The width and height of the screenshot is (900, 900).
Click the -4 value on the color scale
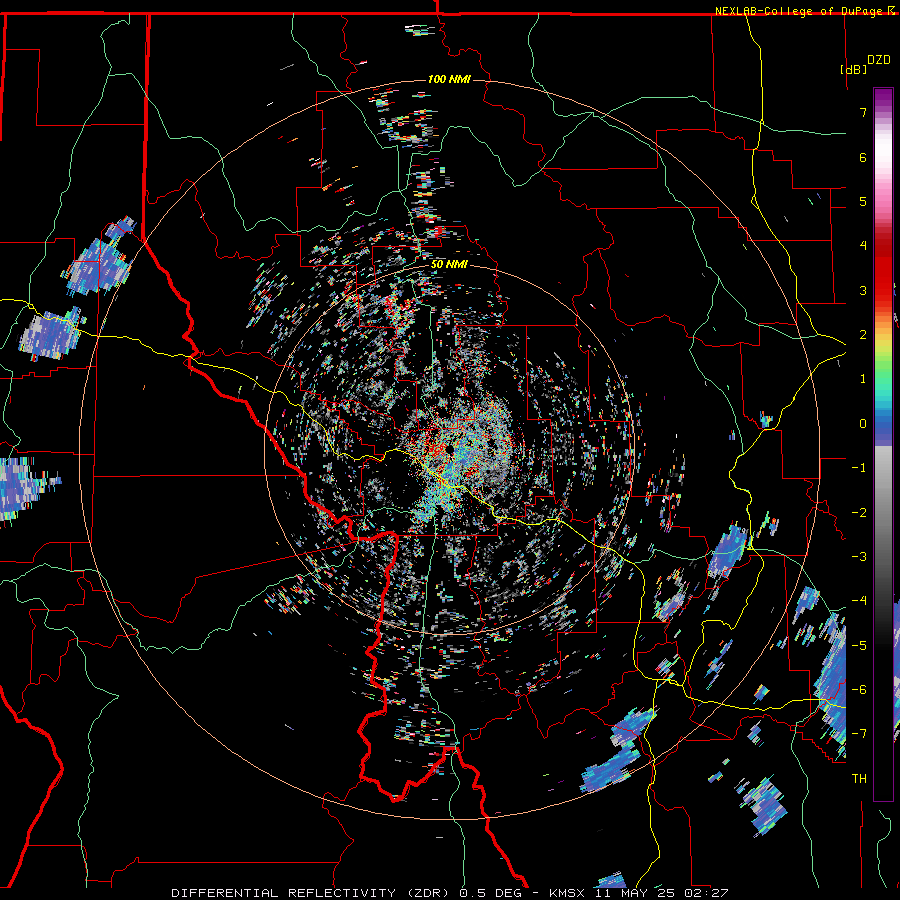pos(859,601)
